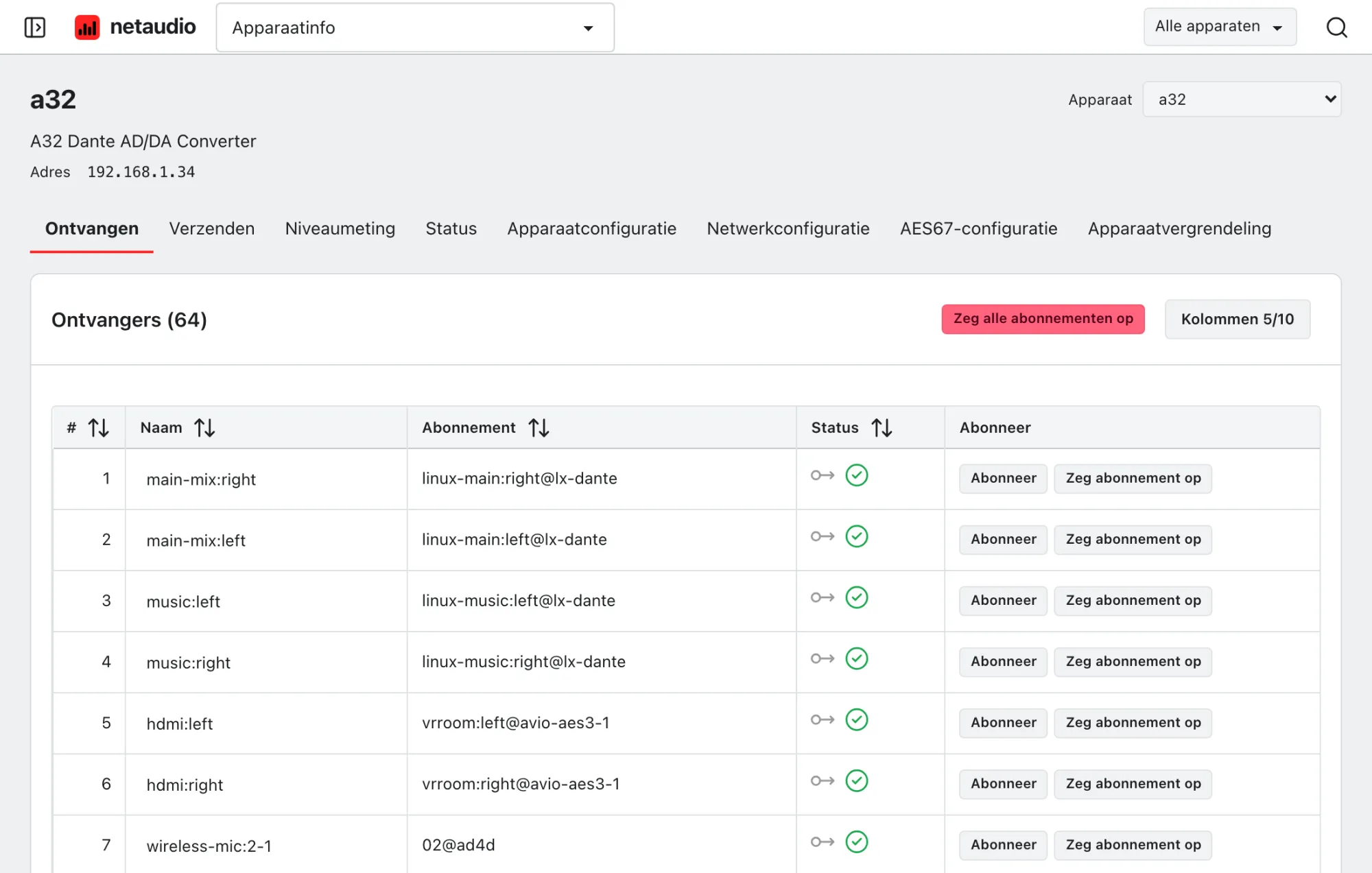Click subscription linux-music:left@lx-dante
Image resolution: width=1372 pixels, height=873 pixels.
tap(519, 601)
